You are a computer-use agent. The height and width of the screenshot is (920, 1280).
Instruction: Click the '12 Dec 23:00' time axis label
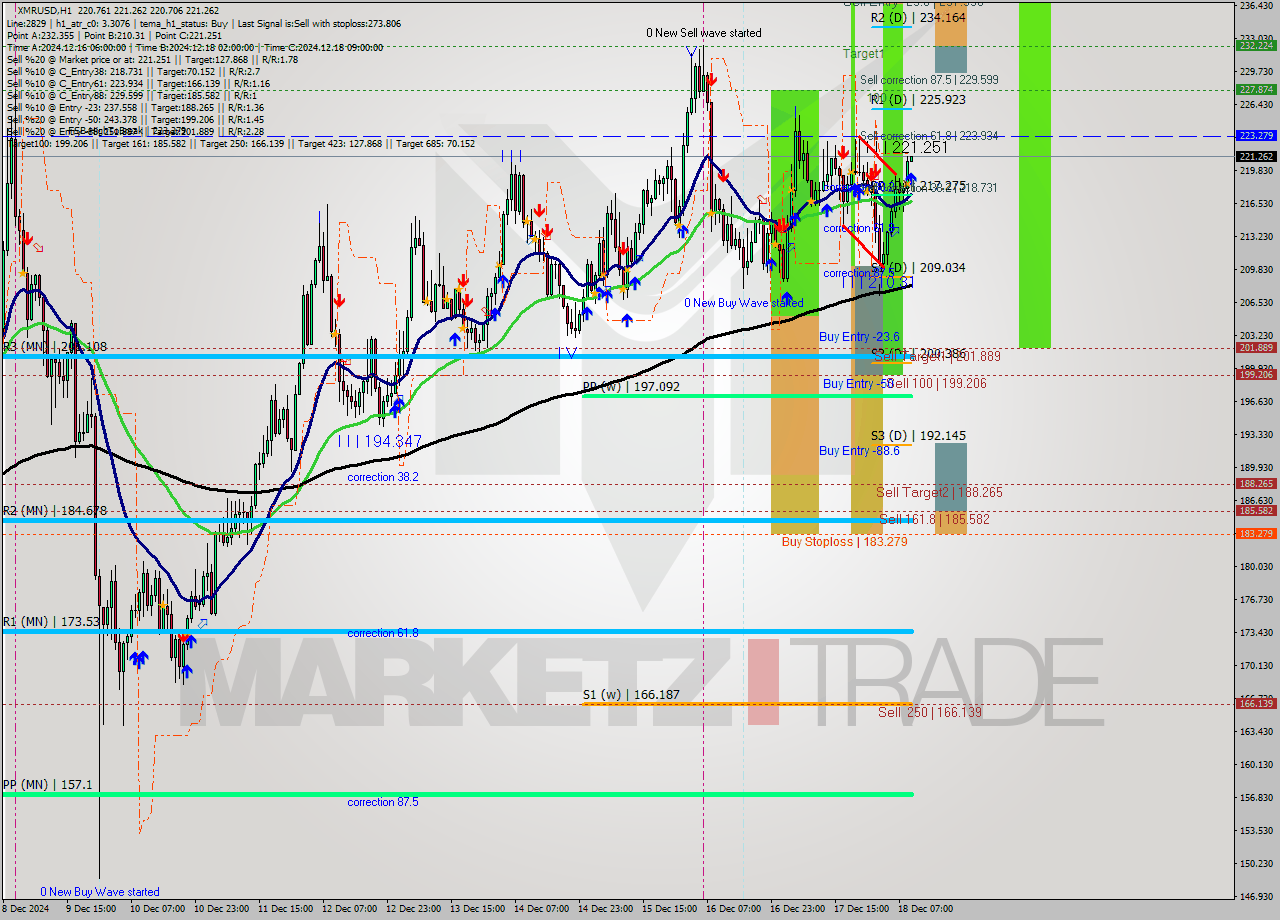click(413, 909)
